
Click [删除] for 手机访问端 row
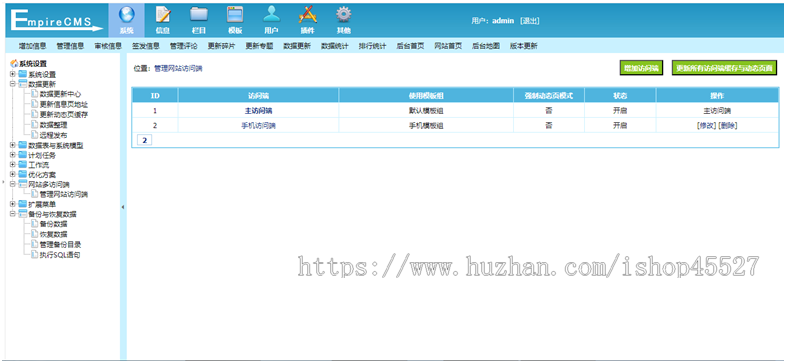[728, 126]
